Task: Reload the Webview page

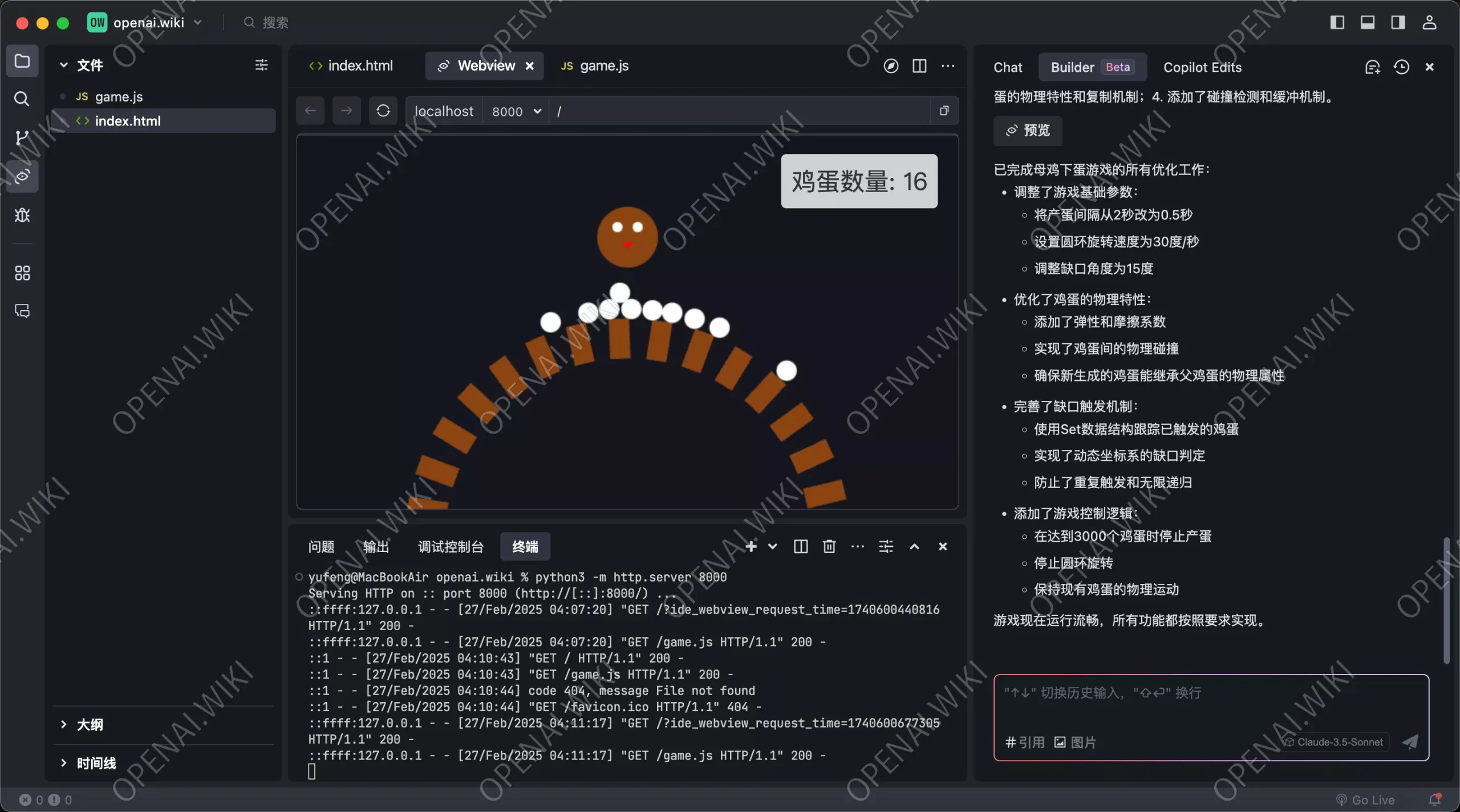Action: tap(383, 111)
